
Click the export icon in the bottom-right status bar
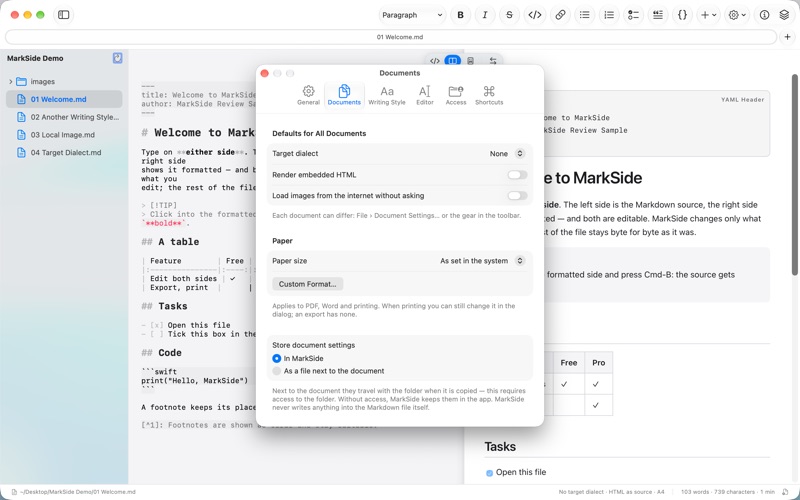(x=785, y=492)
